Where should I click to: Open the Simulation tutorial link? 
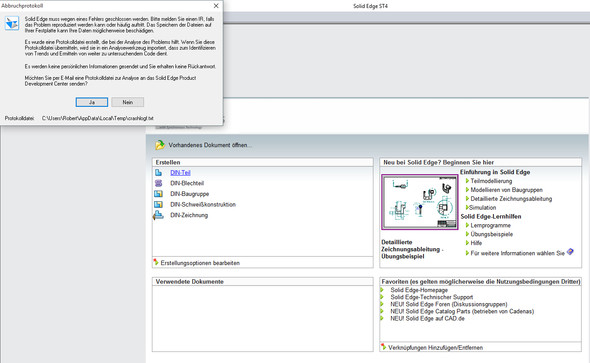pos(483,208)
